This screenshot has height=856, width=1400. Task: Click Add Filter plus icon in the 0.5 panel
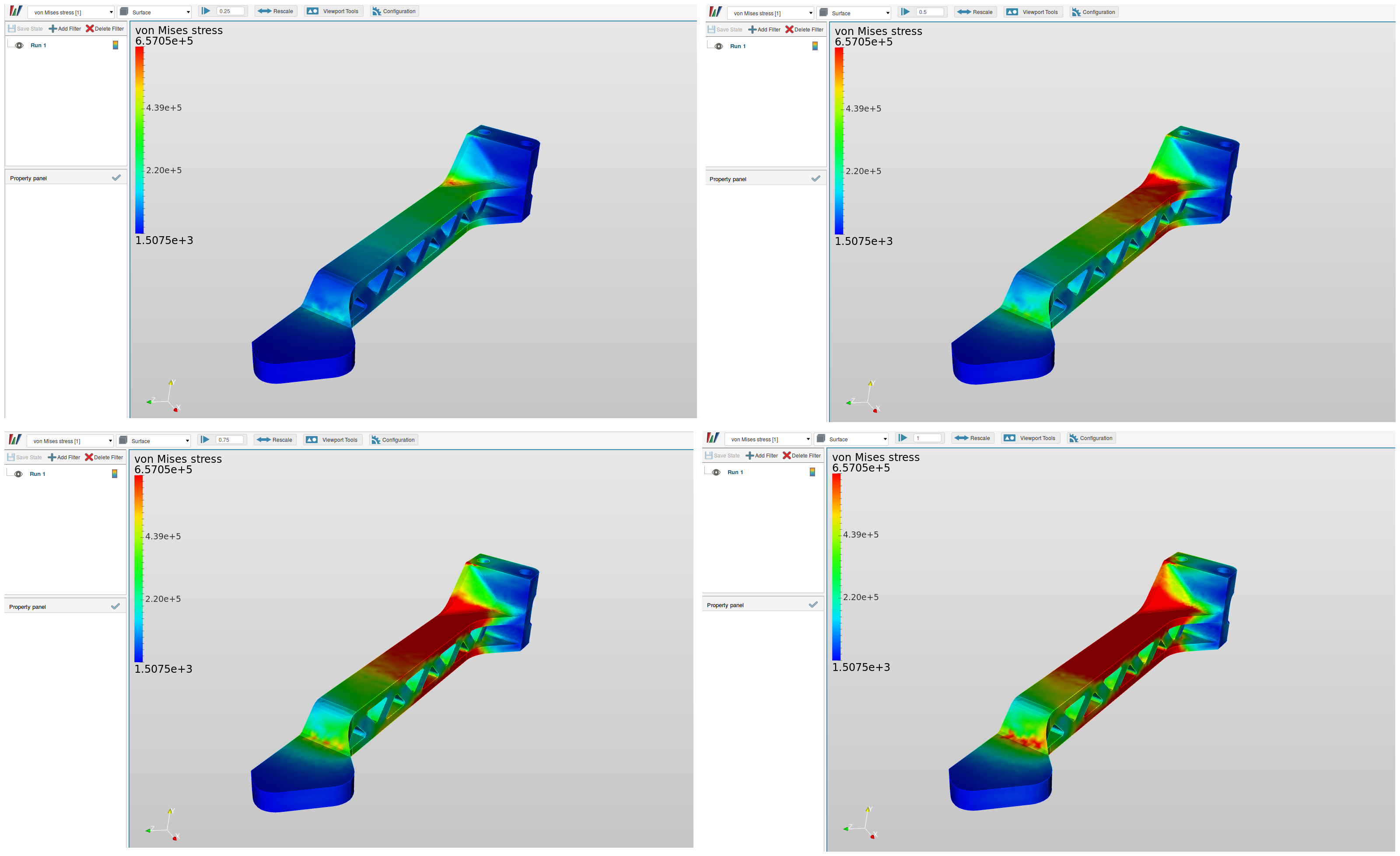coord(752,30)
